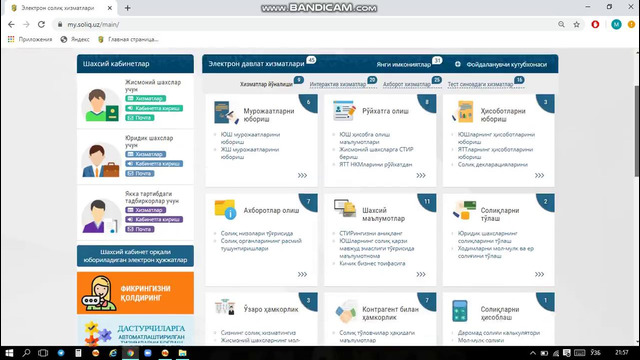Select Ахборот хизматлар tab

pos(407,84)
